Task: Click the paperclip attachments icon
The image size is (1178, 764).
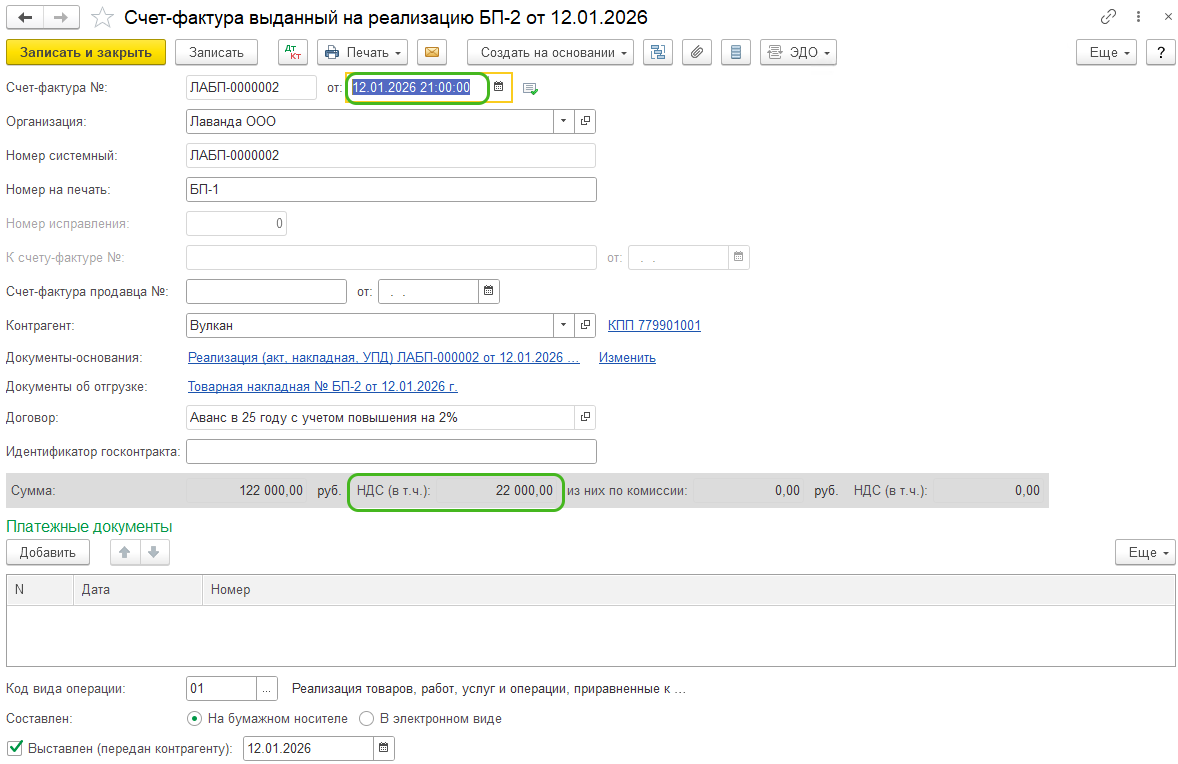Action: (x=698, y=52)
